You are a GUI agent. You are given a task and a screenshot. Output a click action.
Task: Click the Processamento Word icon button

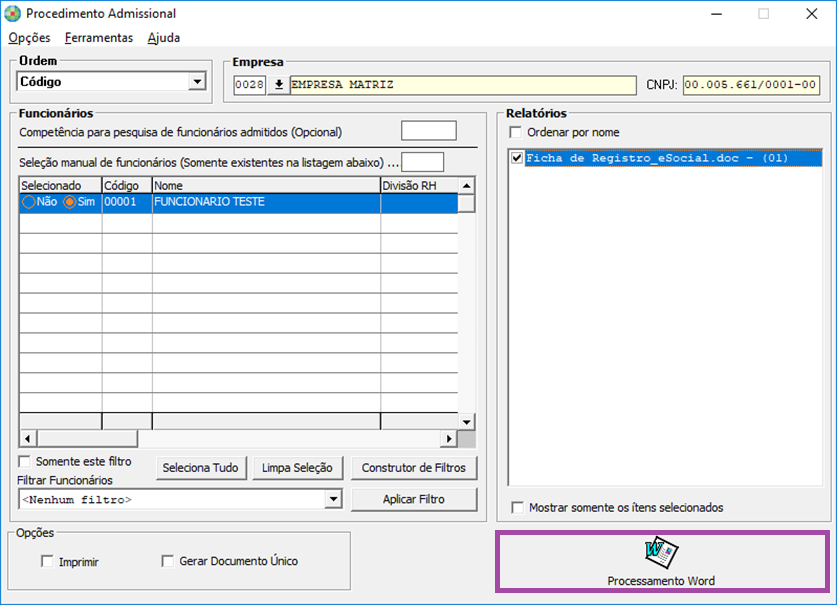tap(662, 561)
